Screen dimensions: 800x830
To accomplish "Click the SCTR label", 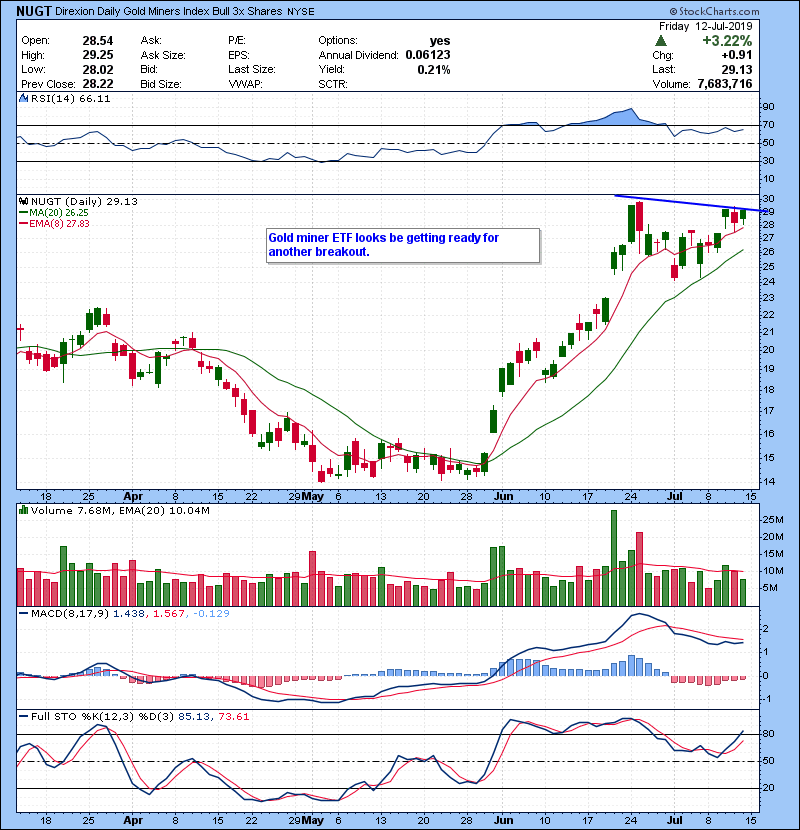I will (332, 84).
